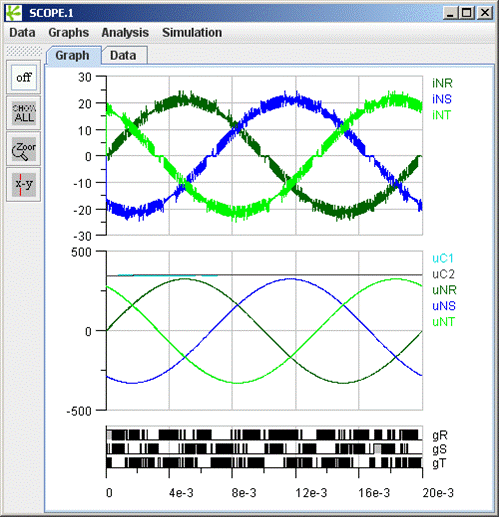Viewport: 499px width, 517px height.
Task: Click the 16e-3 time axis label
Action: tap(374, 493)
